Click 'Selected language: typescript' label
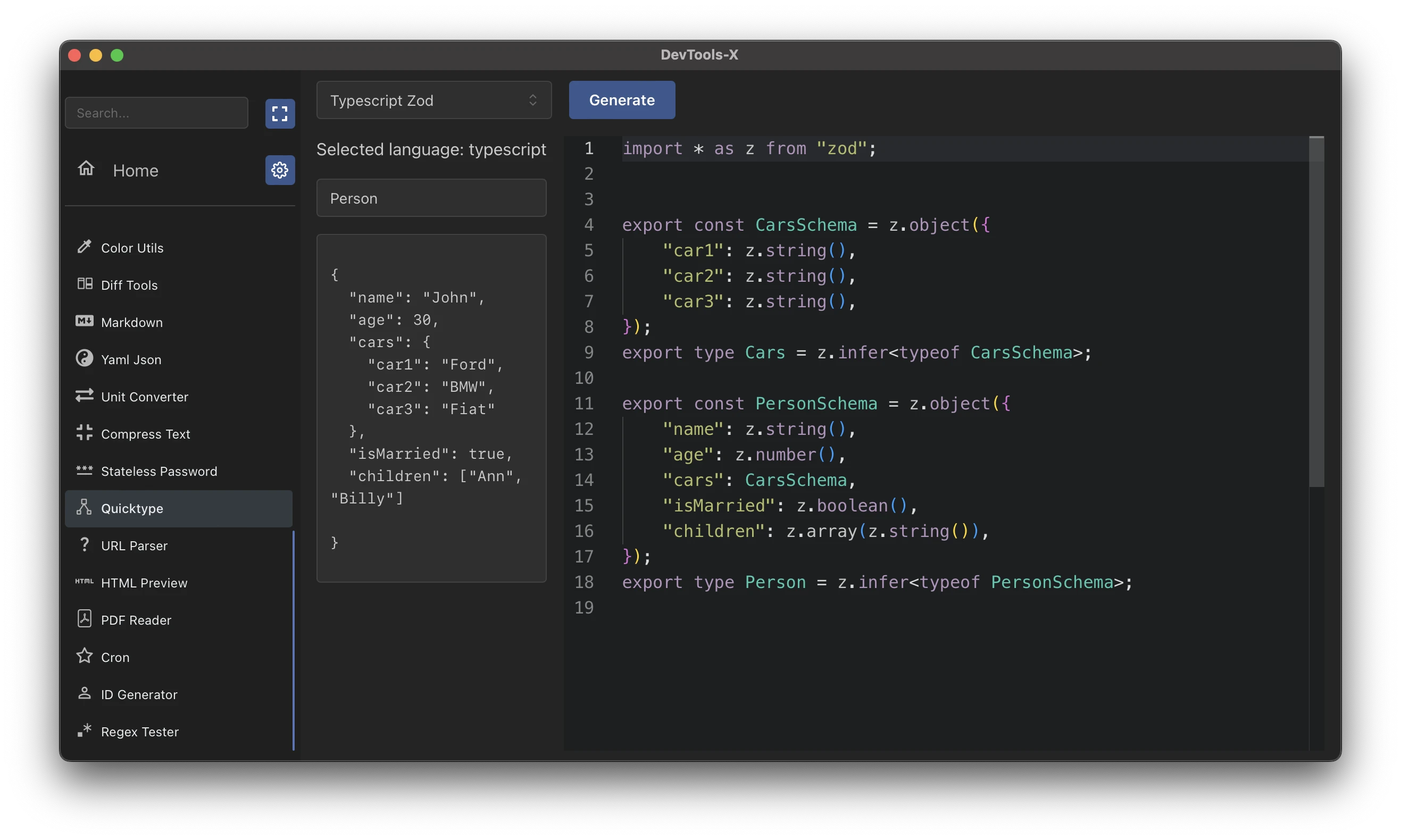 pyautogui.click(x=431, y=149)
